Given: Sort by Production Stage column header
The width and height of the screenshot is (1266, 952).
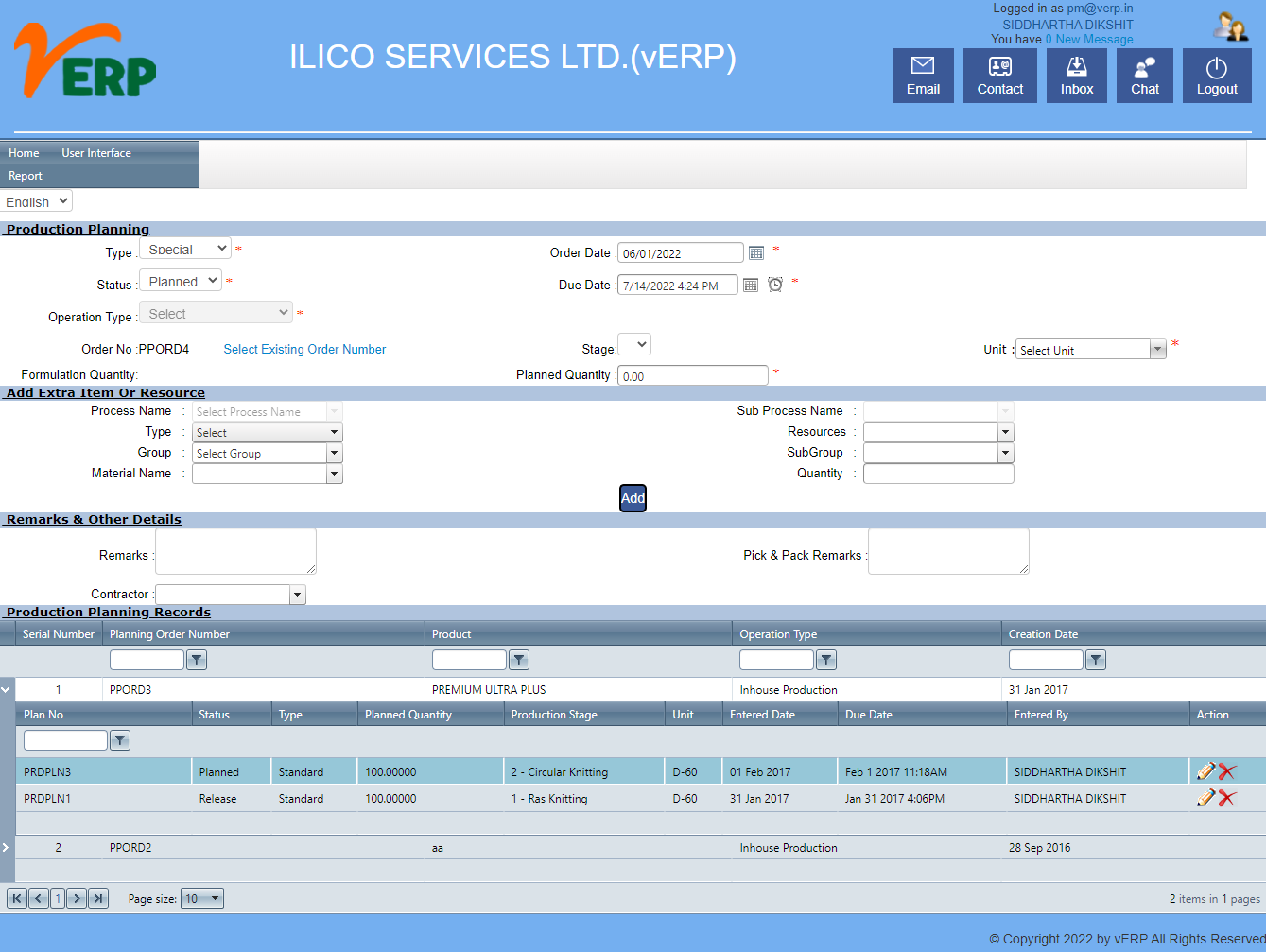Looking at the screenshot, I should pos(554,714).
